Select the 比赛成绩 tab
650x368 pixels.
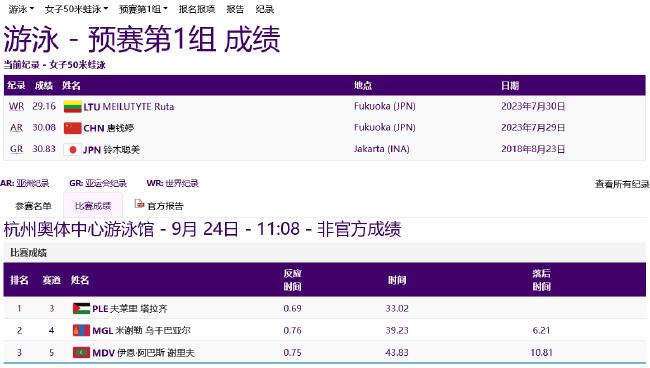click(93, 206)
